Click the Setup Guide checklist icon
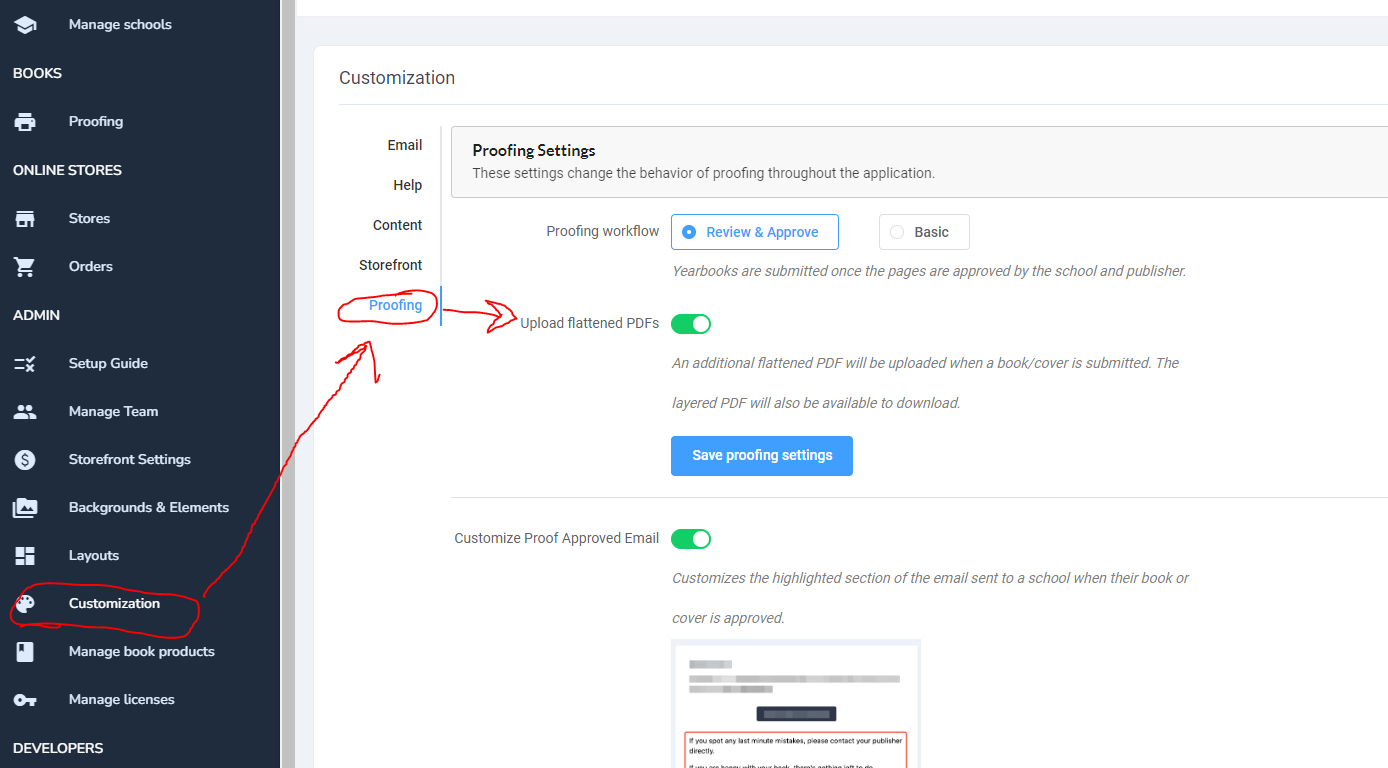The width and height of the screenshot is (1388, 768). point(25,364)
